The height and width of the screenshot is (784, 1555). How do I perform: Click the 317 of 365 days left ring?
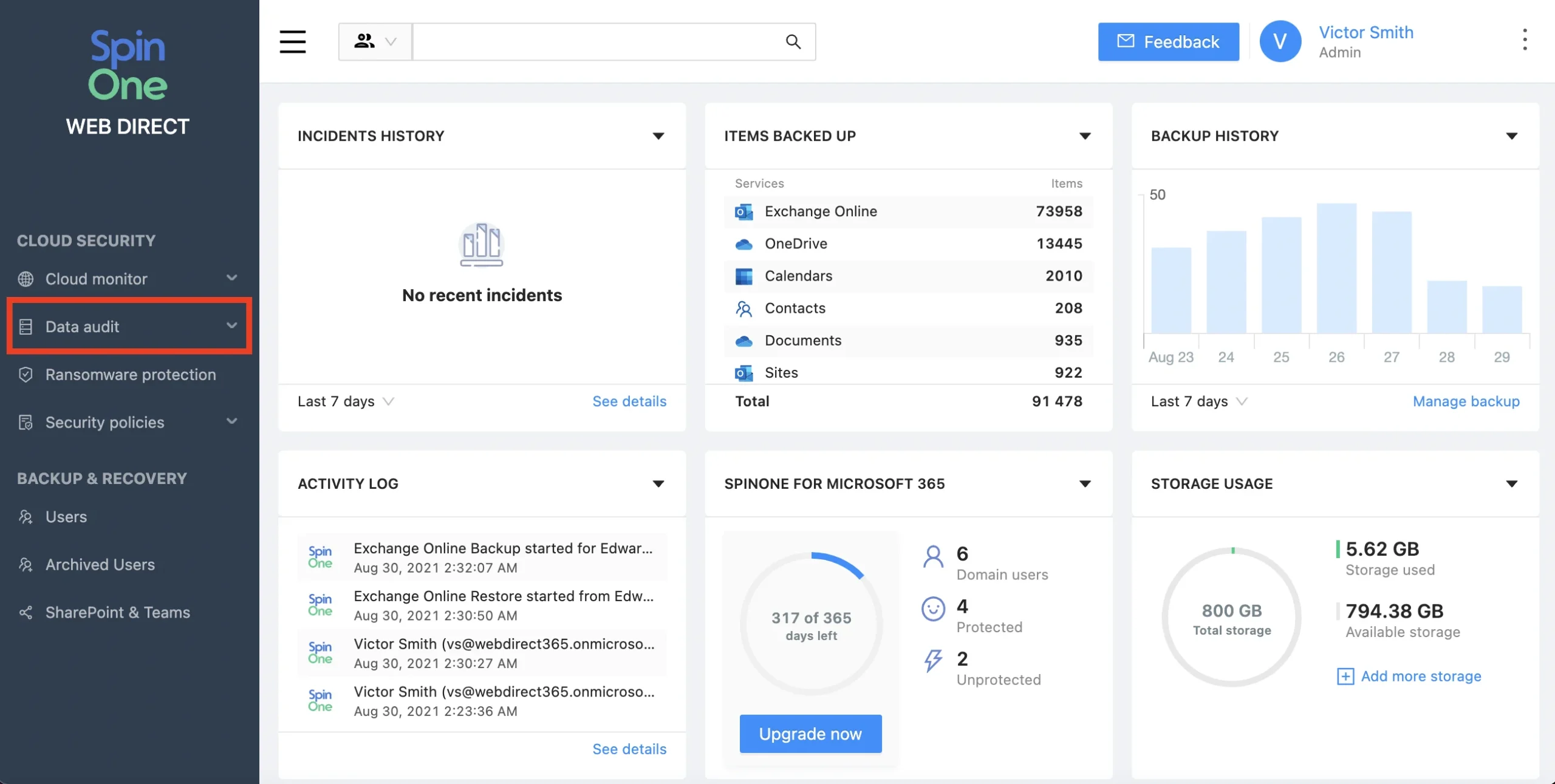click(x=811, y=624)
